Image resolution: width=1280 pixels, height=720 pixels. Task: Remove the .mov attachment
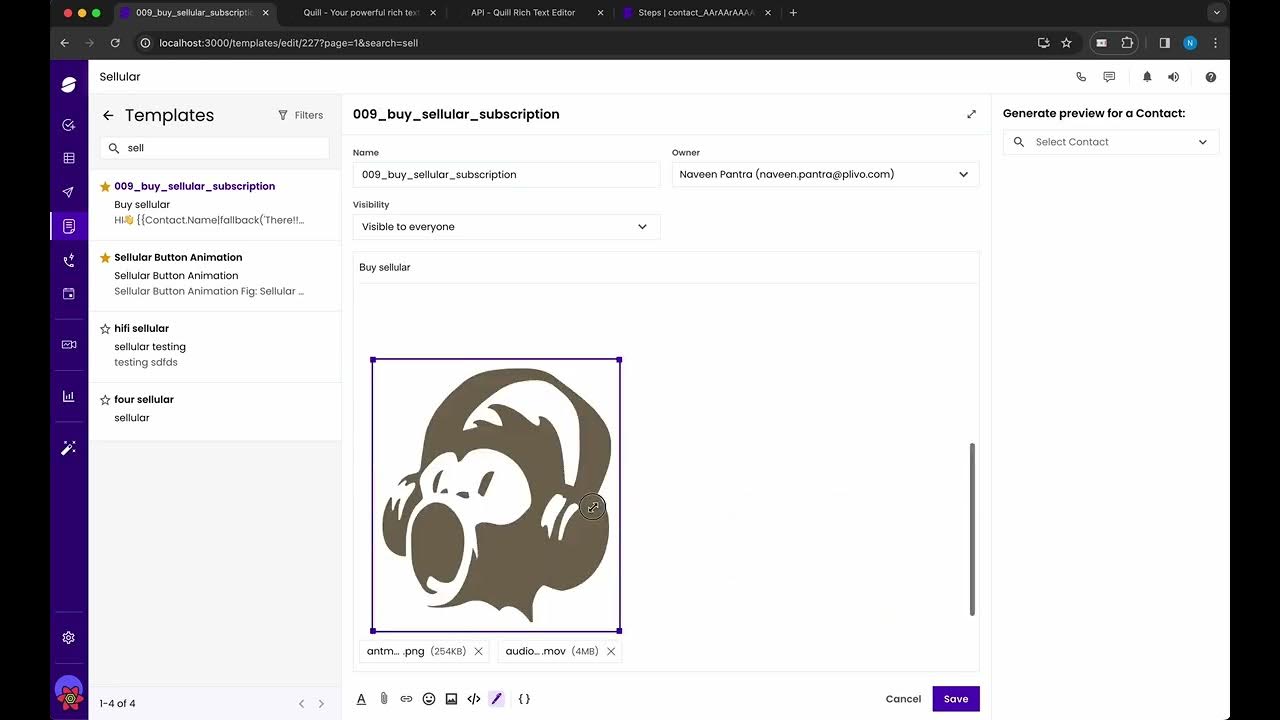coord(611,651)
